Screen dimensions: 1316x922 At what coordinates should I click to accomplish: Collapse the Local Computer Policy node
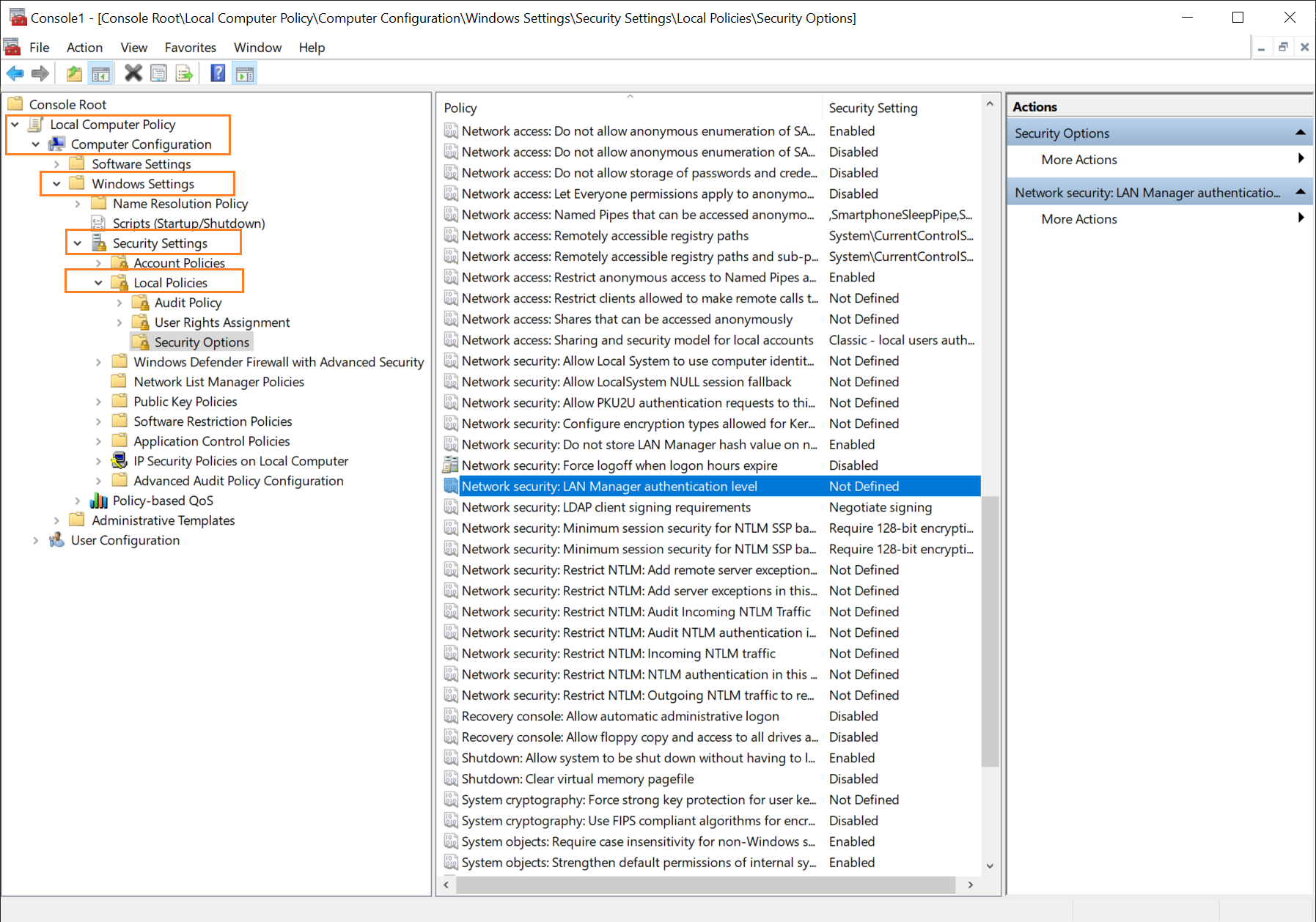pyautogui.click(x=15, y=125)
